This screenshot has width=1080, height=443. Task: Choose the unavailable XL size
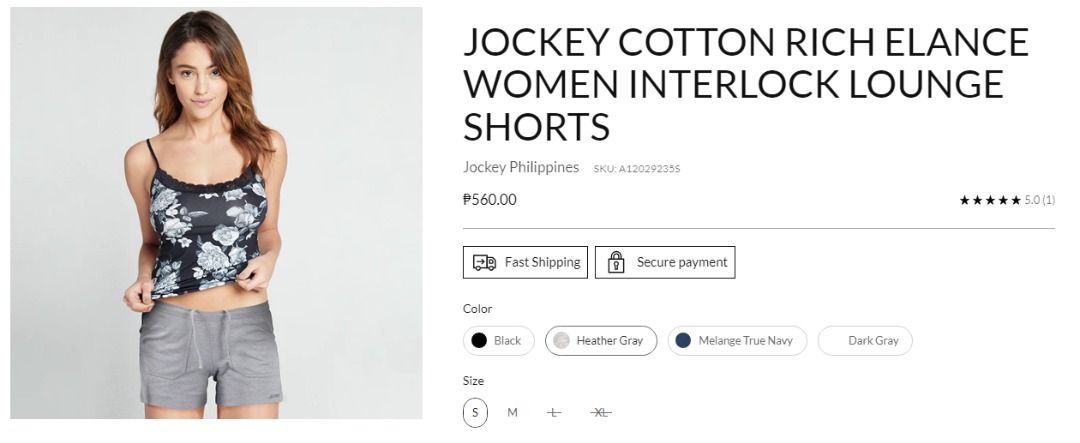[600, 412]
